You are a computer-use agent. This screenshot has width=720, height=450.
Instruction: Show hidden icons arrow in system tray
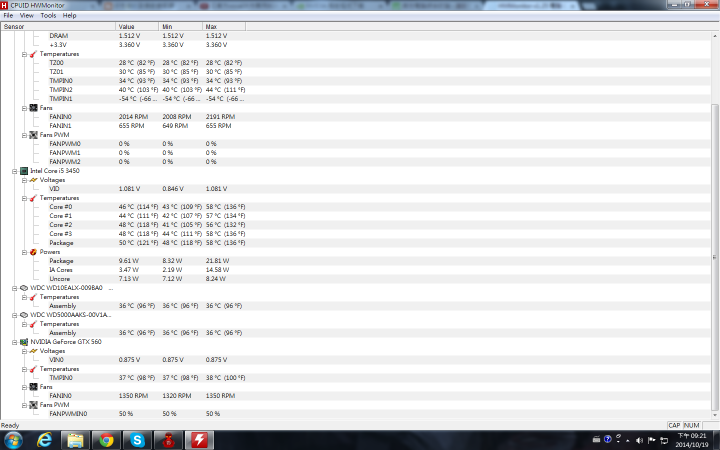point(628,441)
